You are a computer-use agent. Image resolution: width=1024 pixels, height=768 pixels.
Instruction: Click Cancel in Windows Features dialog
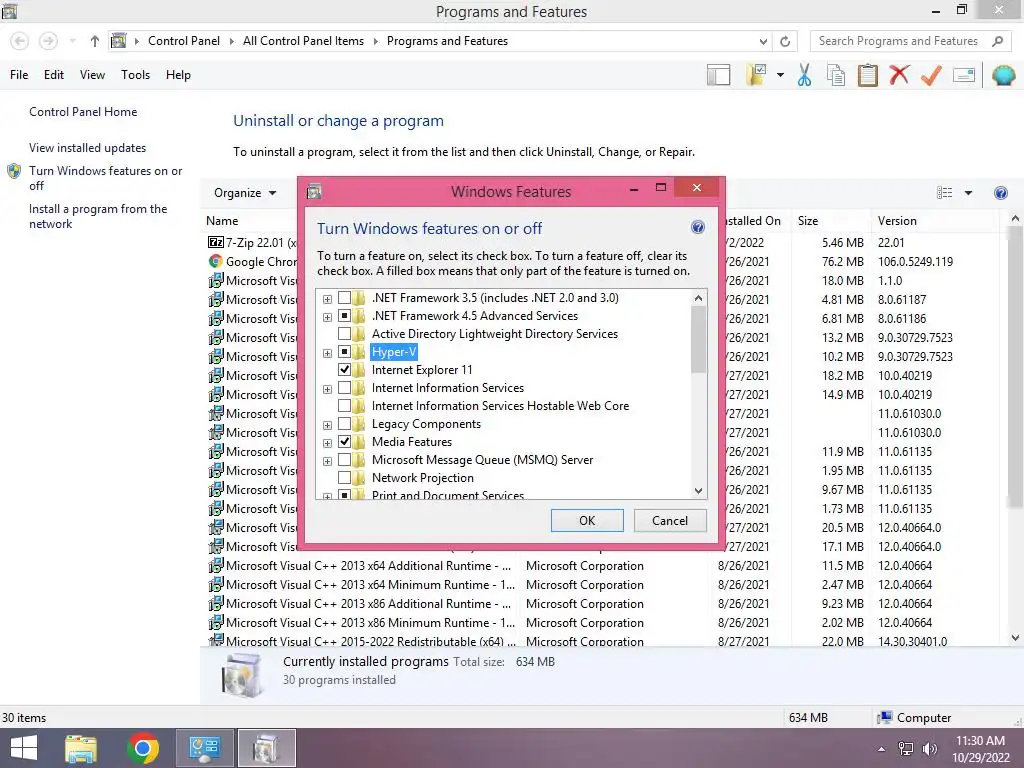coord(670,520)
